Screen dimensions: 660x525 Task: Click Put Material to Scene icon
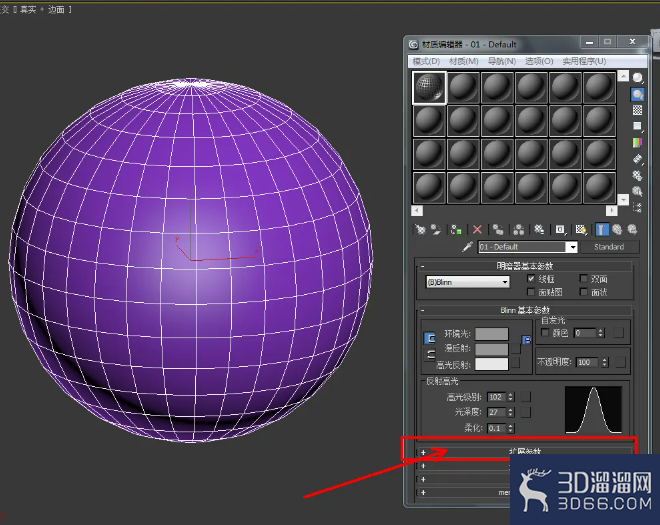tap(436, 229)
